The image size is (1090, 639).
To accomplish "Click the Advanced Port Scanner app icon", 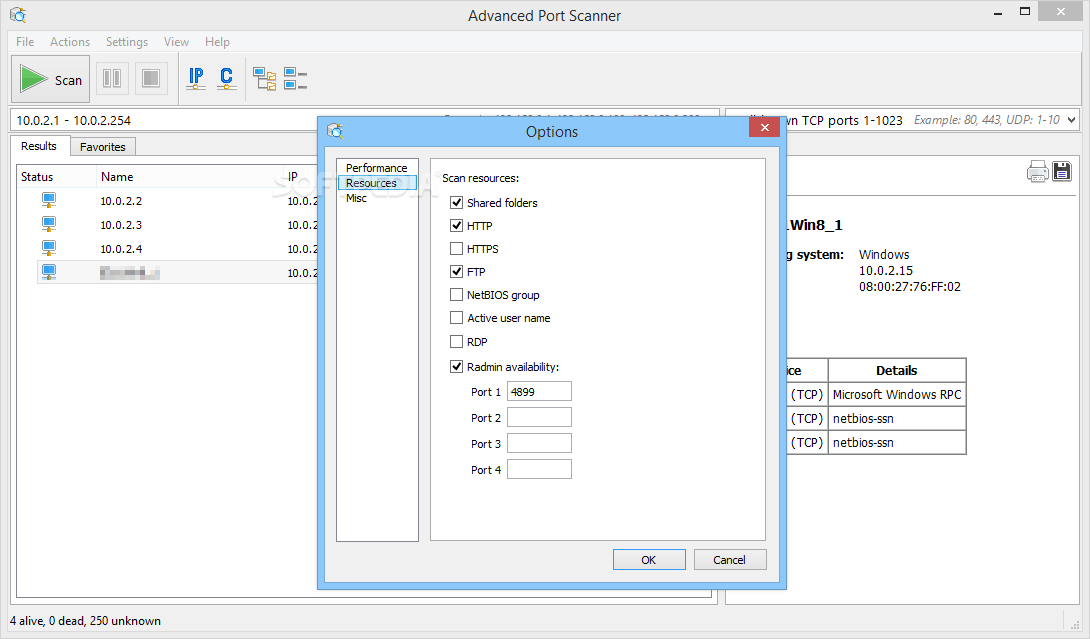I will pos(18,15).
